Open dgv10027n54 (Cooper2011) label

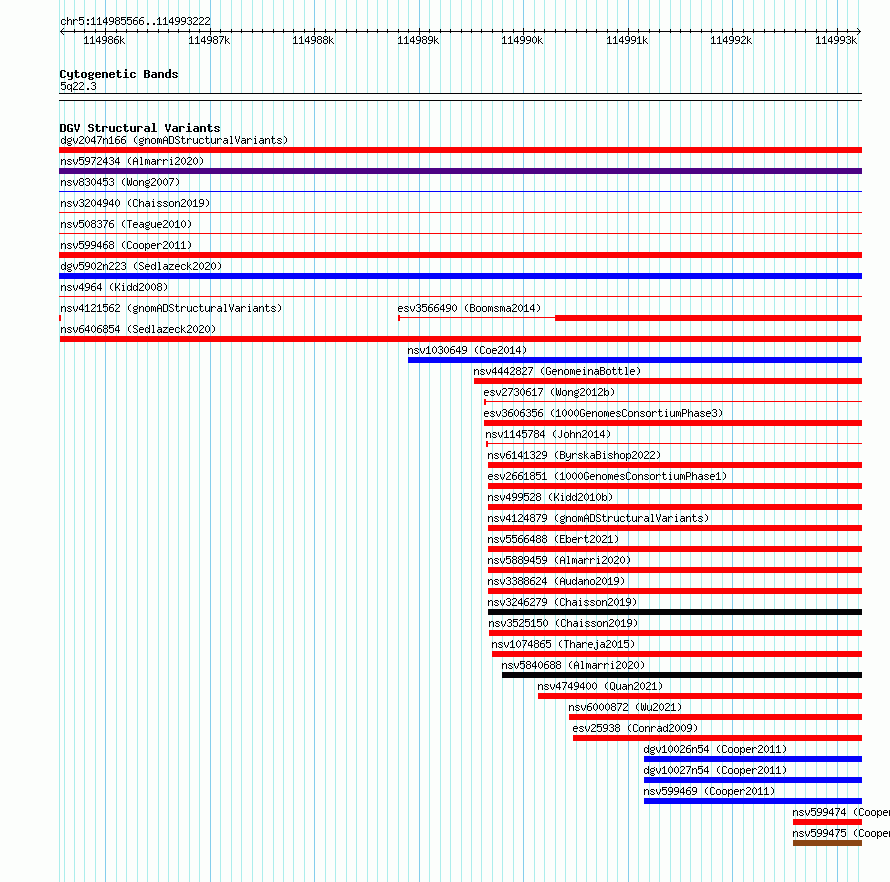tap(715, 770)
